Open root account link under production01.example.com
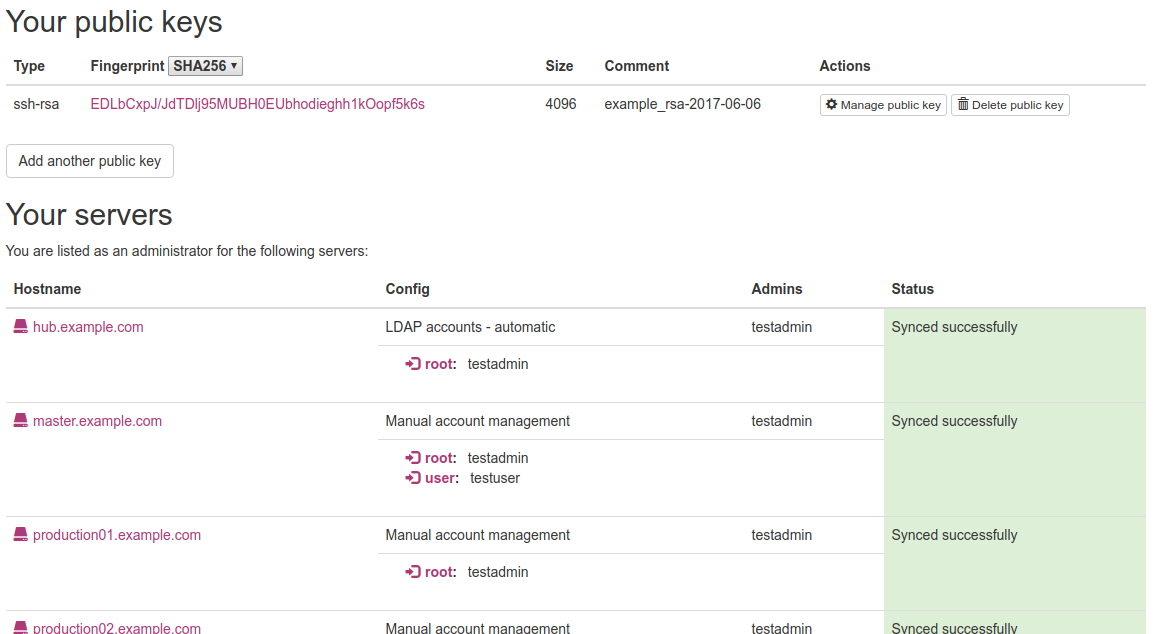Screen dimensions: 1154x634 coord(439,572)
